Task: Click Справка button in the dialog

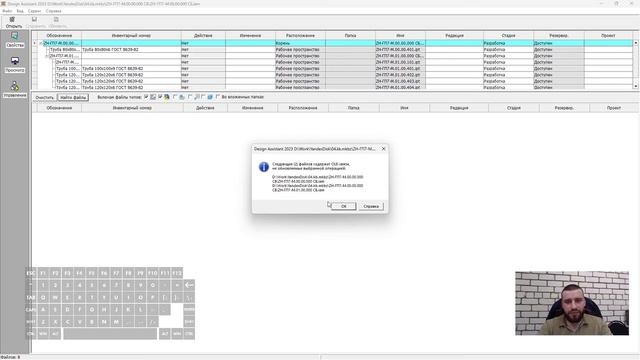Action: click(371, 206)
